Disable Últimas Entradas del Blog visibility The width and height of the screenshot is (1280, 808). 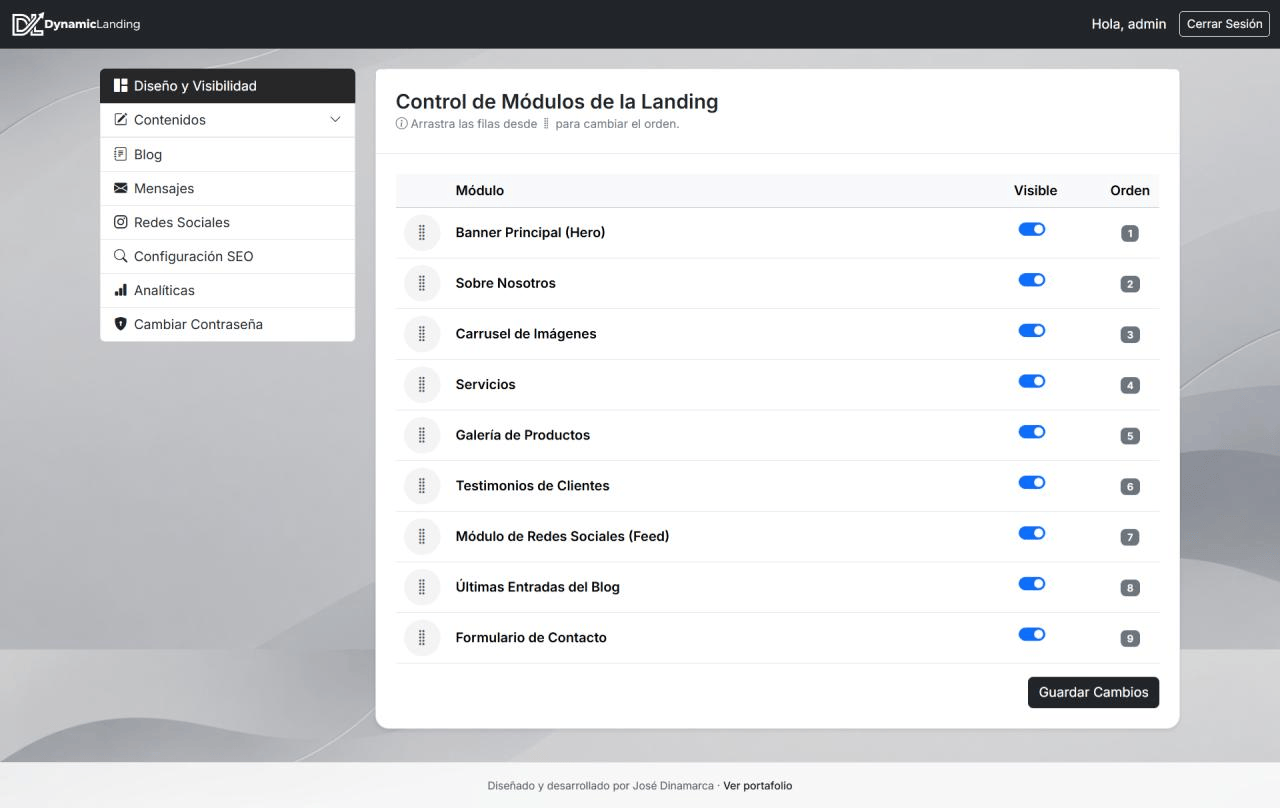click(1032, 584)
